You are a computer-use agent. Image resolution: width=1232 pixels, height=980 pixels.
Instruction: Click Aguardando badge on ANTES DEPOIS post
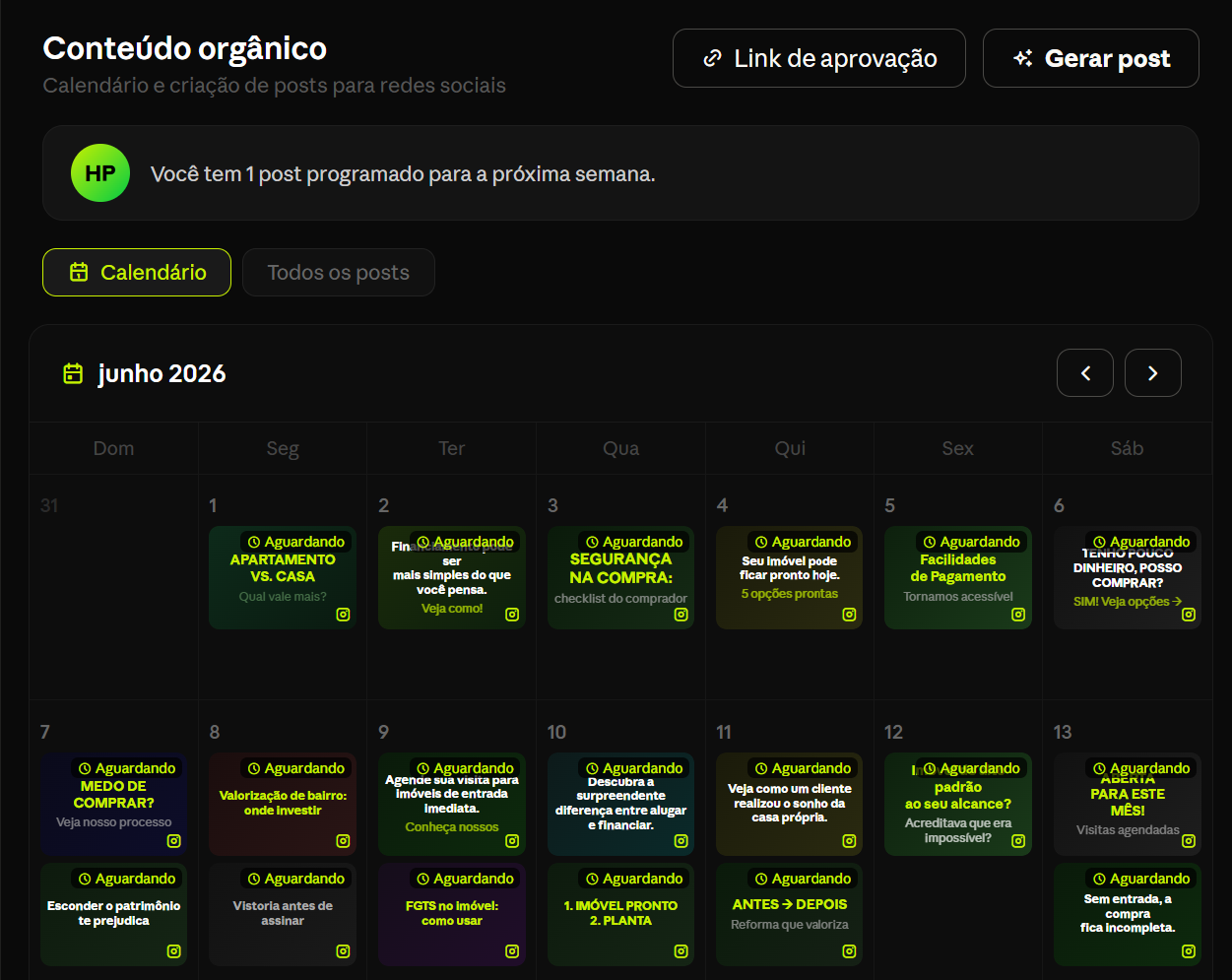tap(803, 879)
